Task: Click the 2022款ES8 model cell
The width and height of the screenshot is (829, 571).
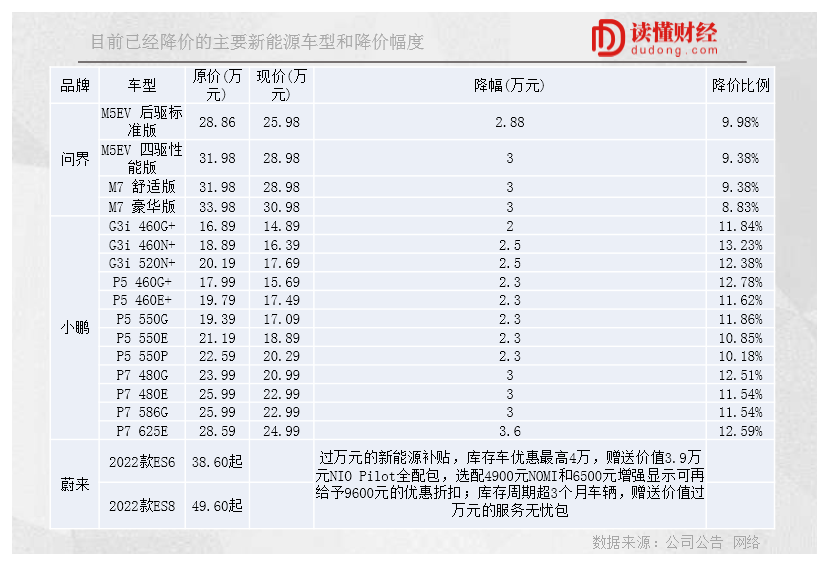Action: (142, 506)
